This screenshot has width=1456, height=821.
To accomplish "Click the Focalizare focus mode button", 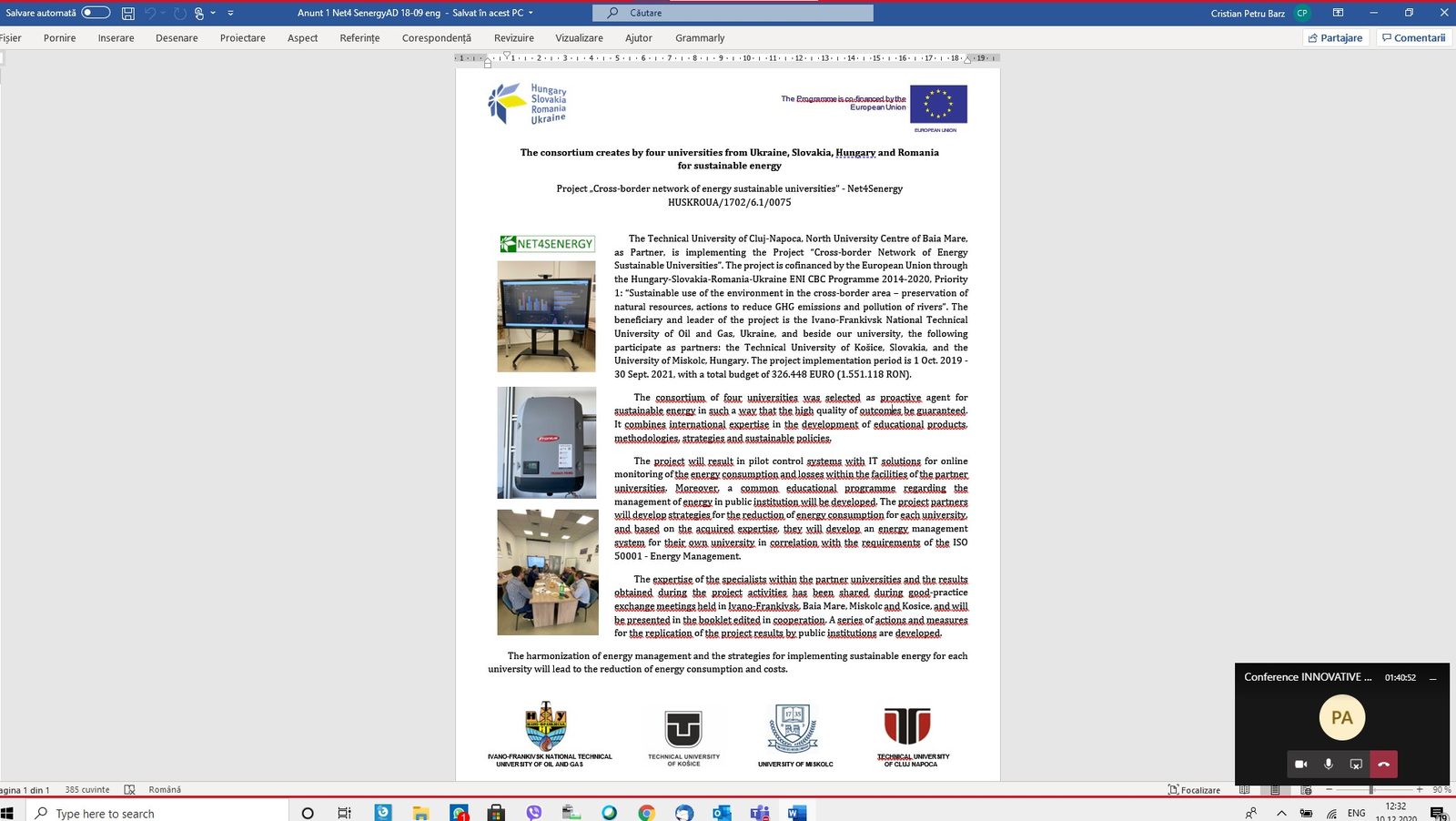I will click(x=1194, y=790).
